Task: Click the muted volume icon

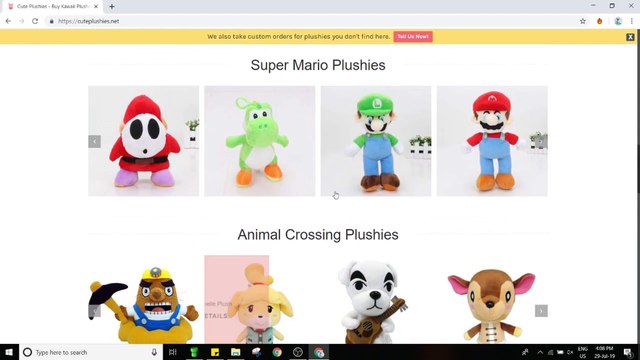Action: tap(570, 352)
